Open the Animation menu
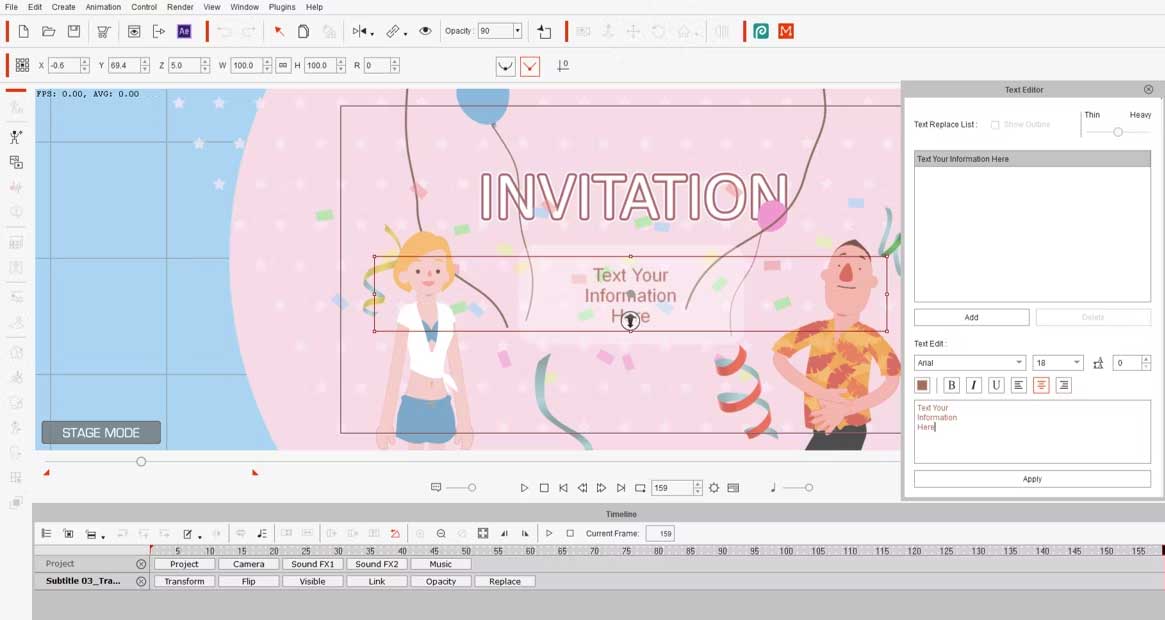This screenshot has height=620, width=1165. tap(103, 7)
